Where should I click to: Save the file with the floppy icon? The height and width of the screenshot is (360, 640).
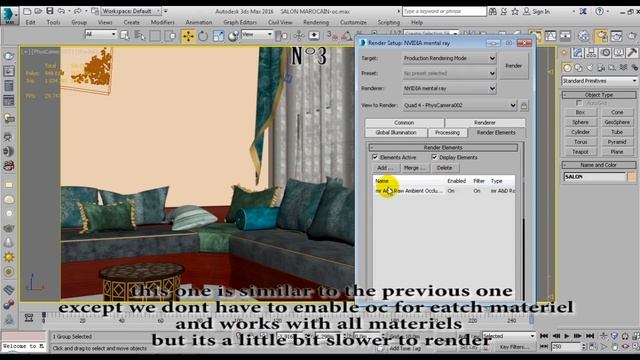(50, 11)
